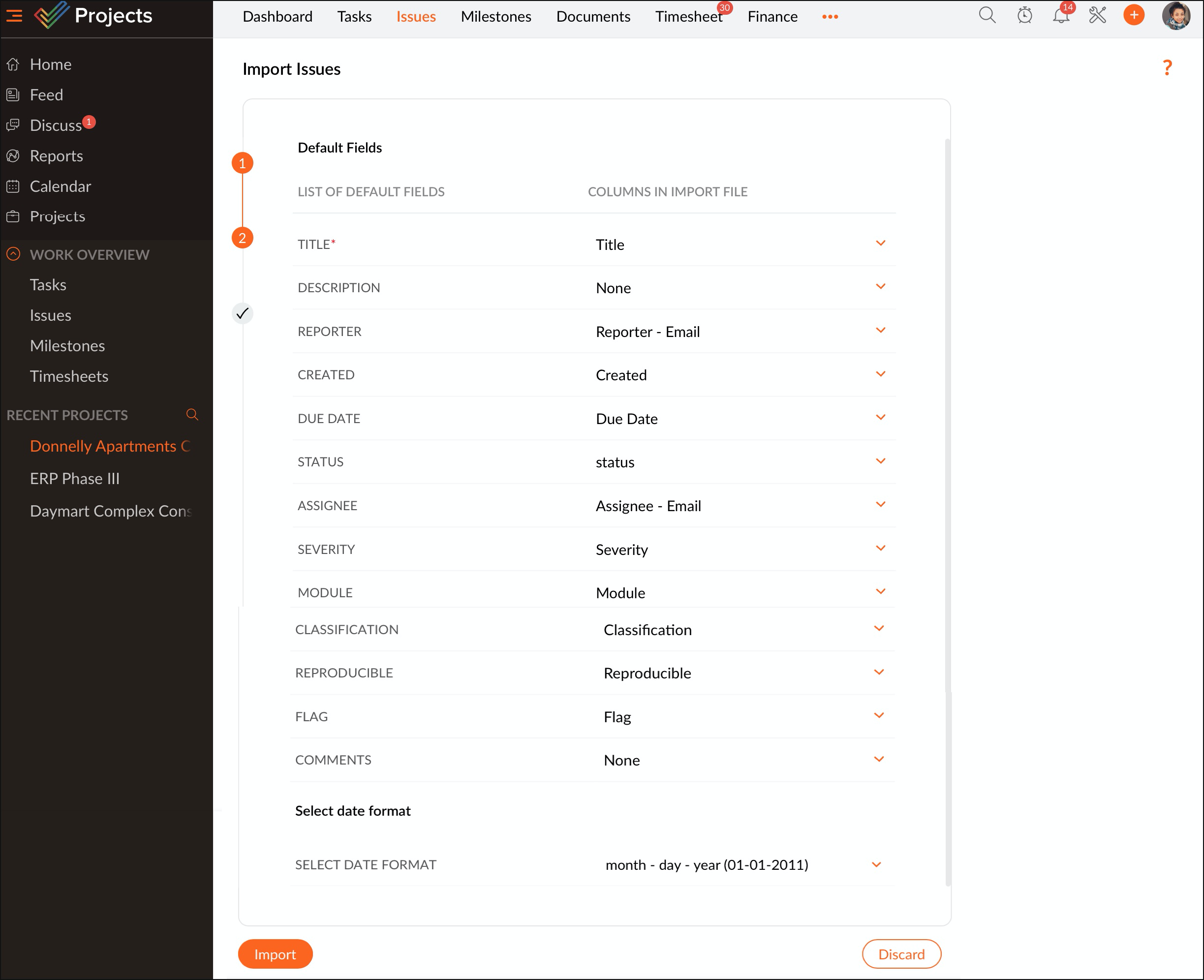This screenshot has height=980, width=1204.
Task: Click the orange help question mark
Action: tap(1167, 68)
